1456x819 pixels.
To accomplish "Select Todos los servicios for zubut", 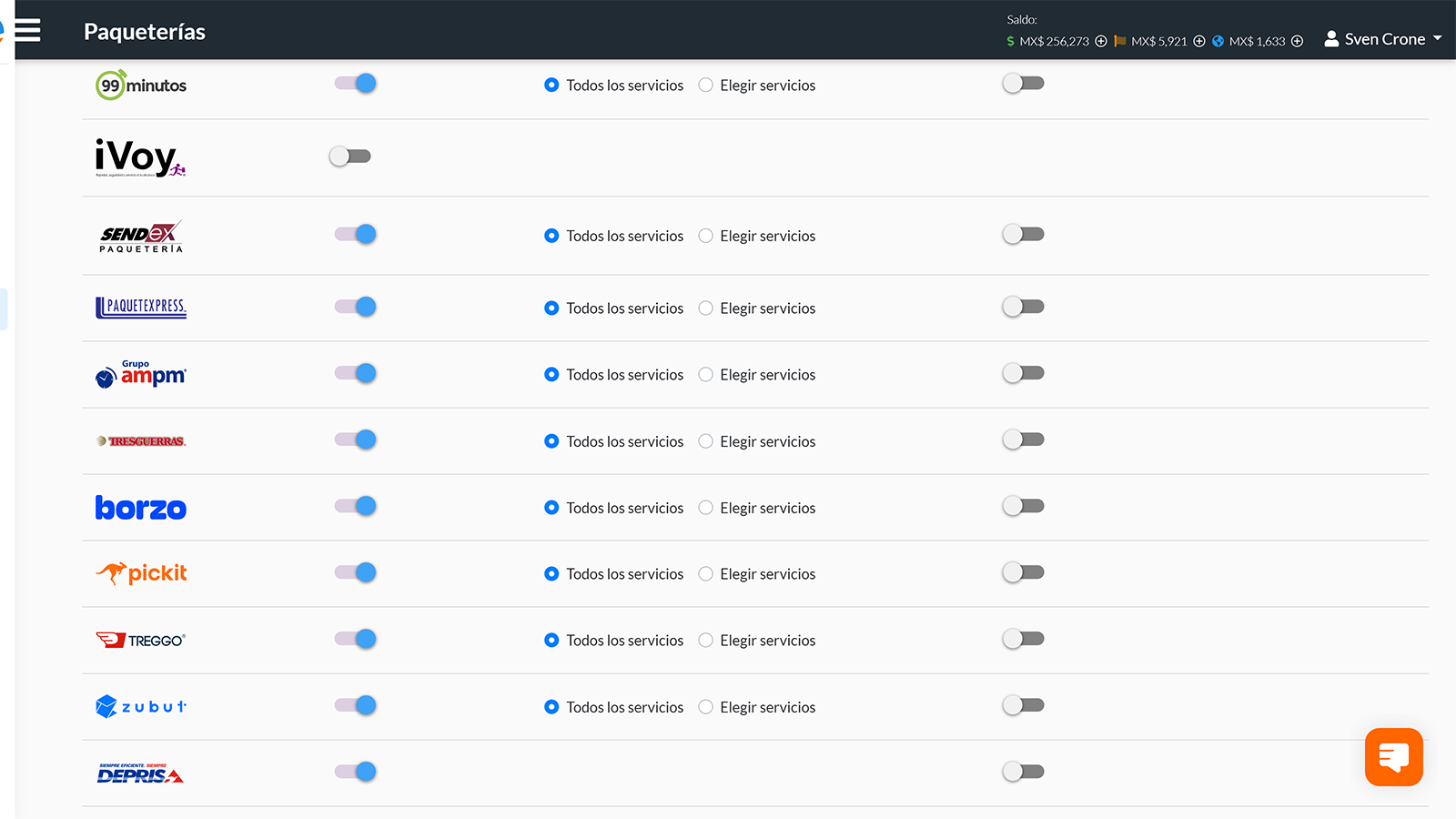I will click(x=551, y=707).
